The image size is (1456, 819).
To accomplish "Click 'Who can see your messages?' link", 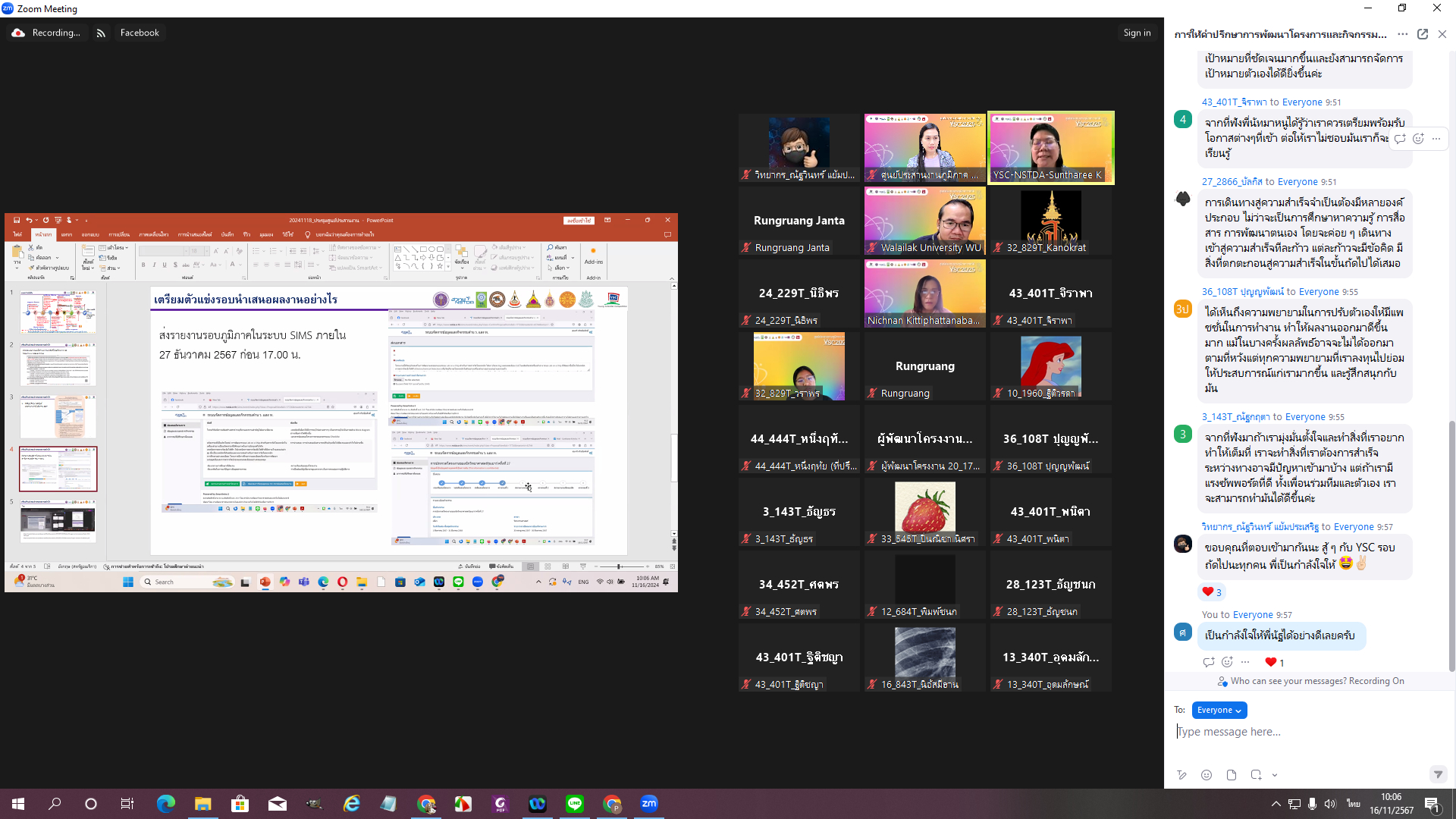I will pos(1288,681).
